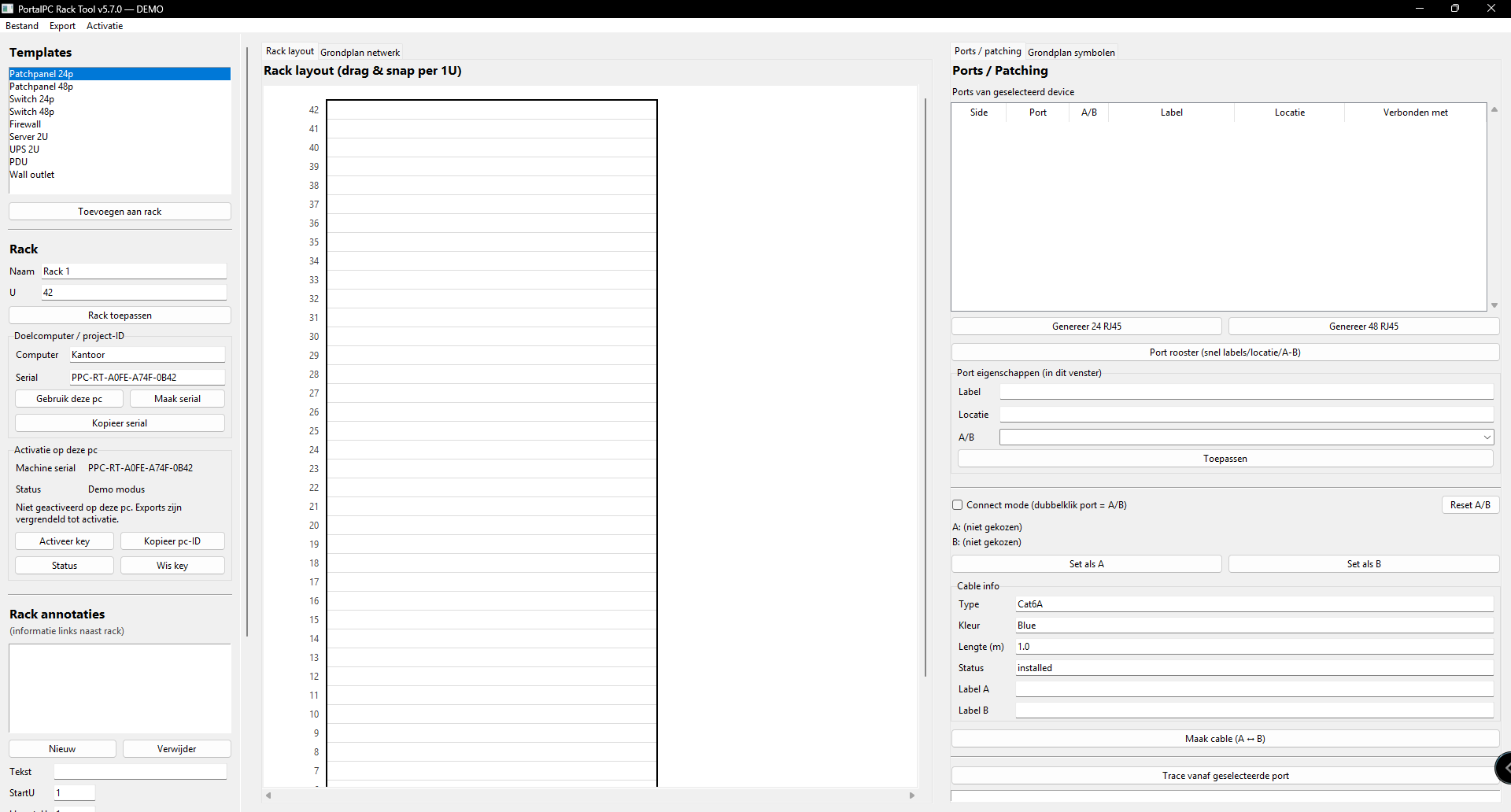The width and height of the screenshot is (1511, 812).
Task: Open the Activatie menu
Action: [x=105, y=26]
